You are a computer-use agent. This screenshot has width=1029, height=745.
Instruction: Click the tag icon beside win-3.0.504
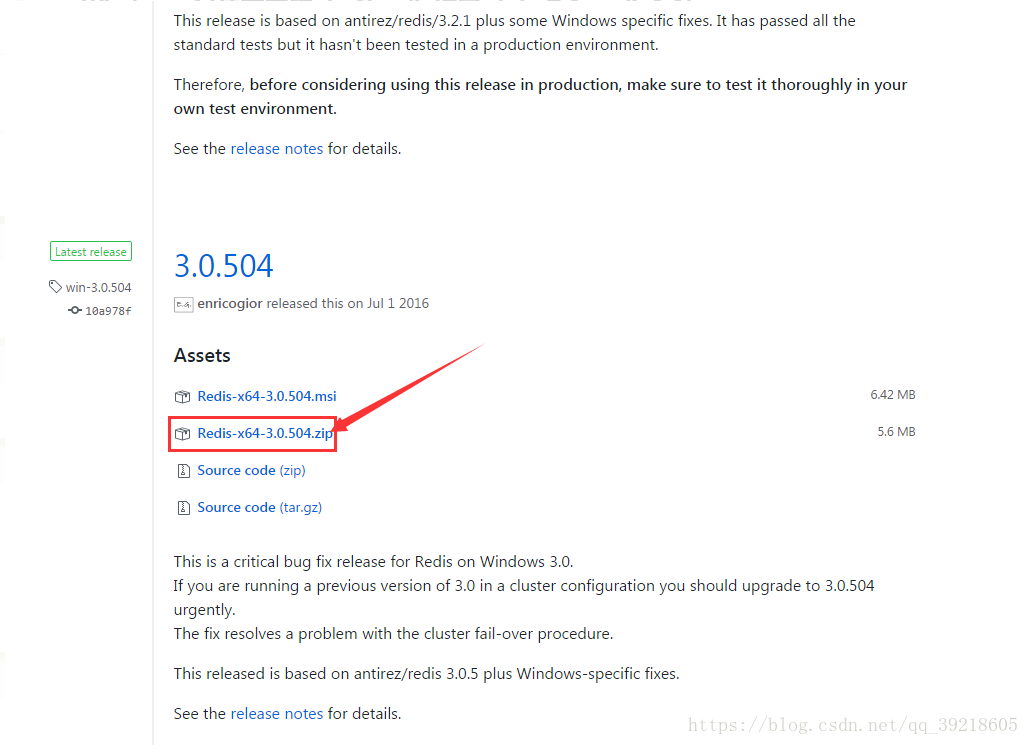[55, 287]
